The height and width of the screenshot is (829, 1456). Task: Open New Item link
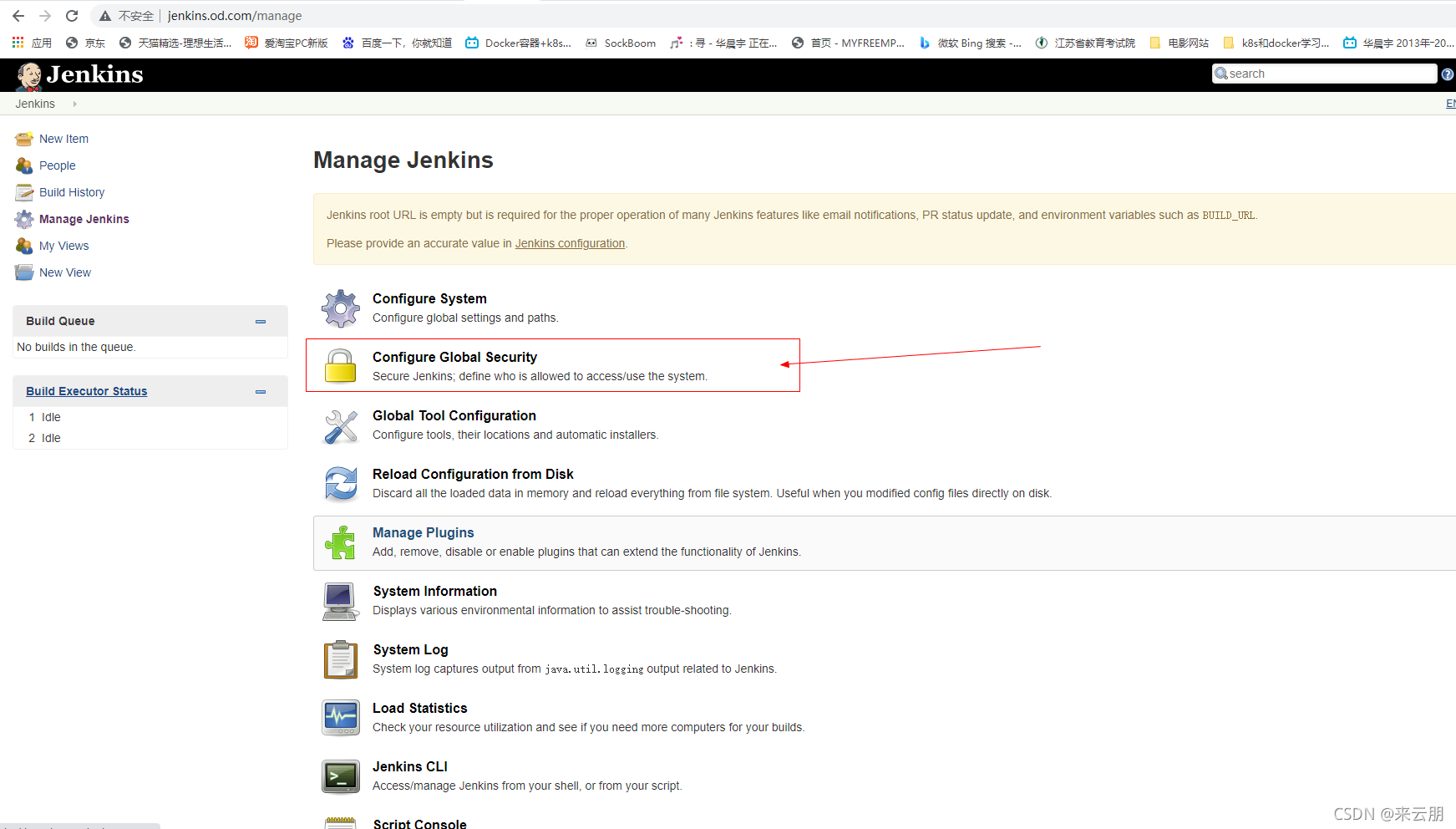[63, 139]
